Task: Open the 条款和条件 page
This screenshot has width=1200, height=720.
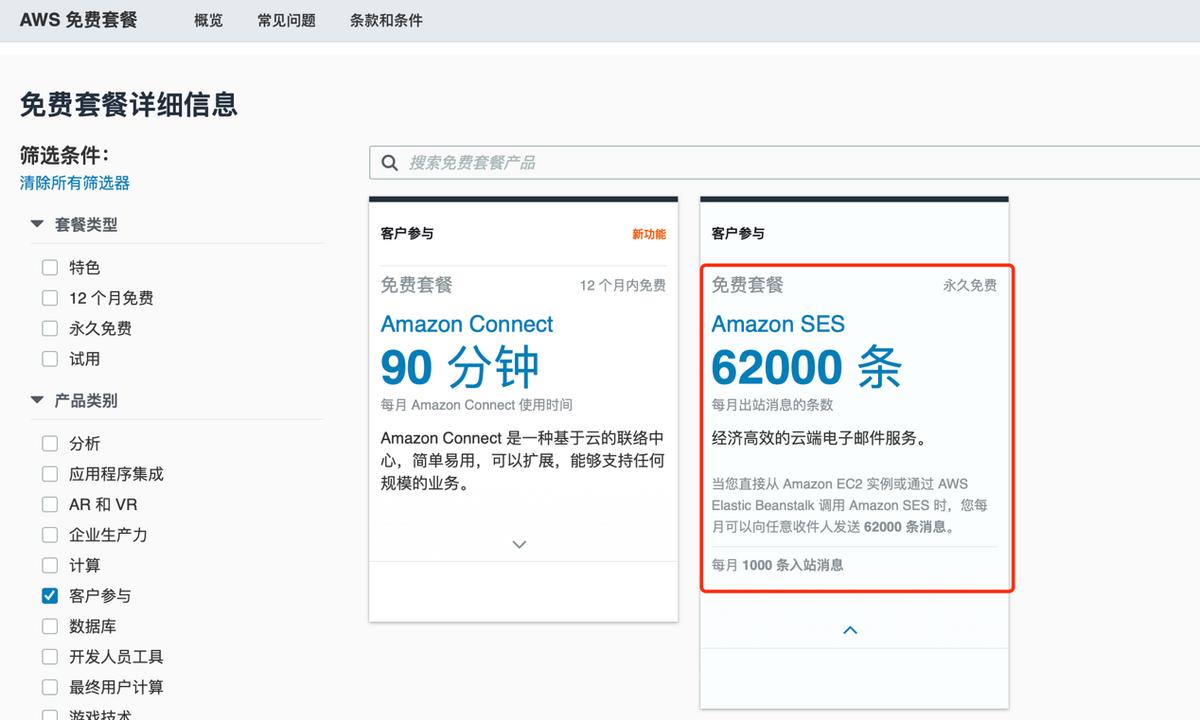Action: [x=385, y=20]
